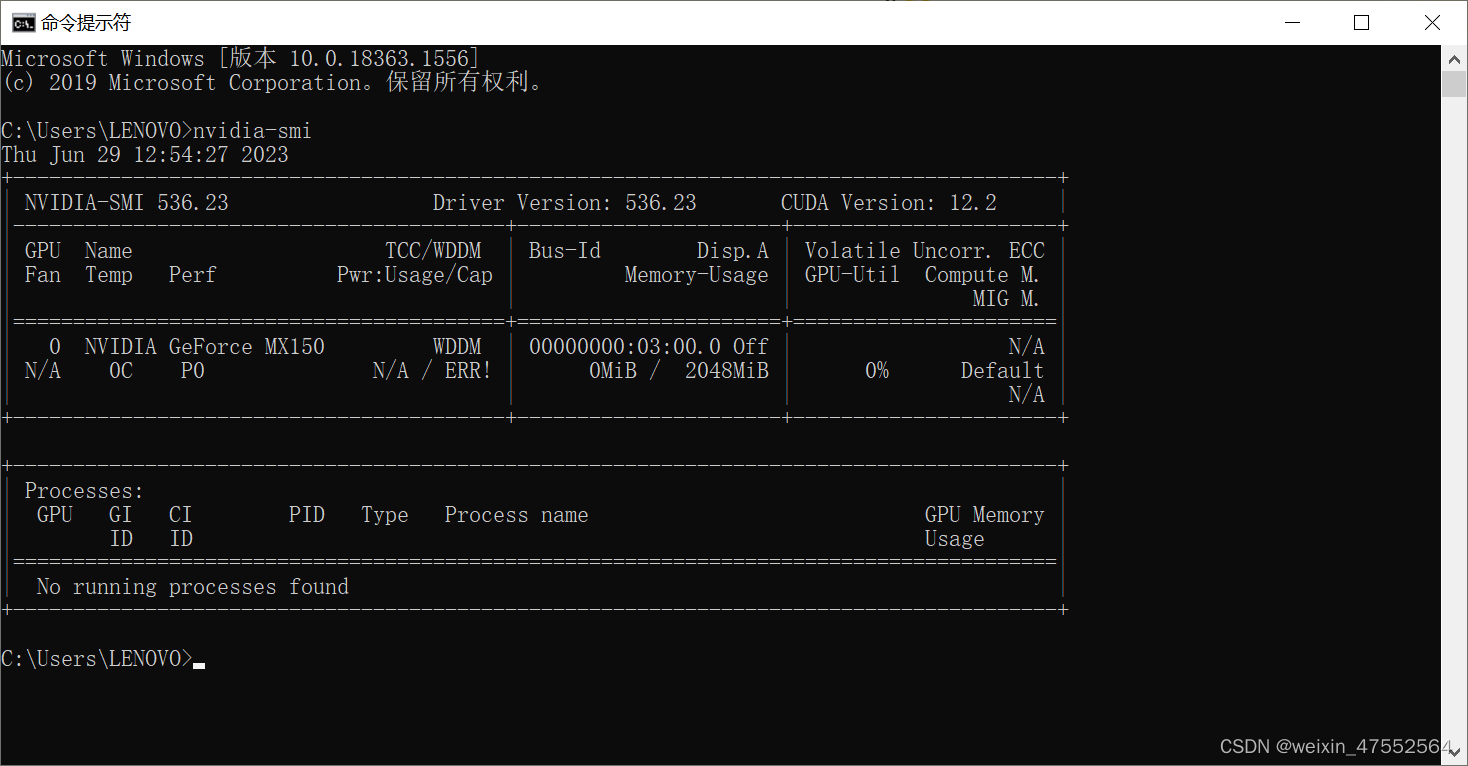
Task: Click 'CUDA Version: 12.2' text
Action: (889, 203)
